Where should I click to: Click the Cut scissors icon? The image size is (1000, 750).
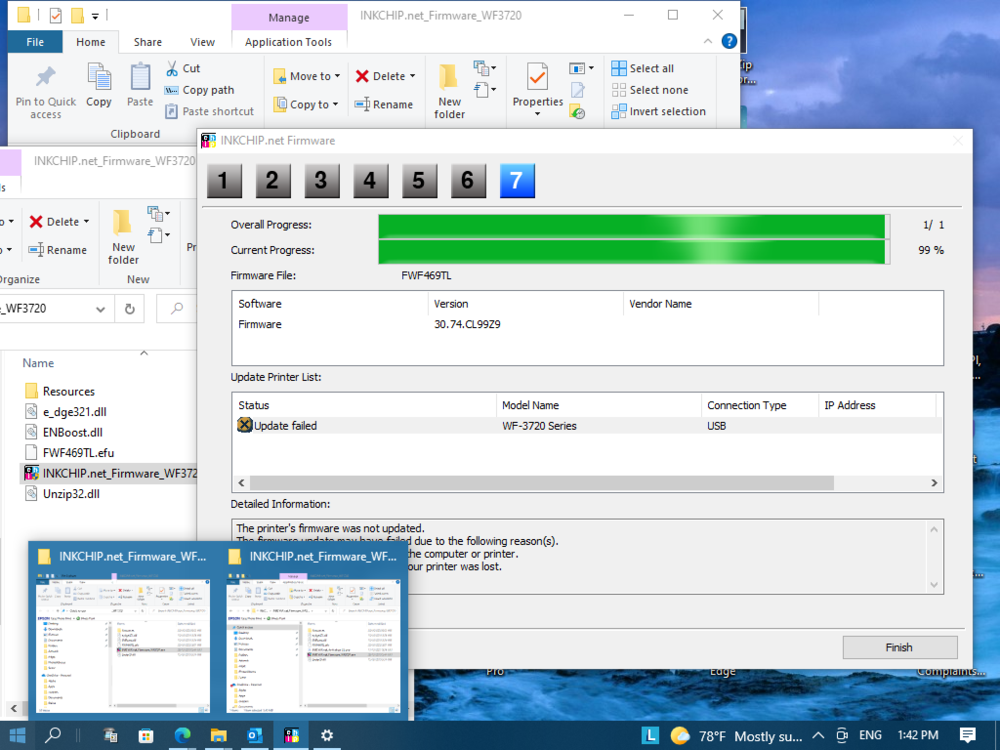pyautogui.click(x=170, y=68)
